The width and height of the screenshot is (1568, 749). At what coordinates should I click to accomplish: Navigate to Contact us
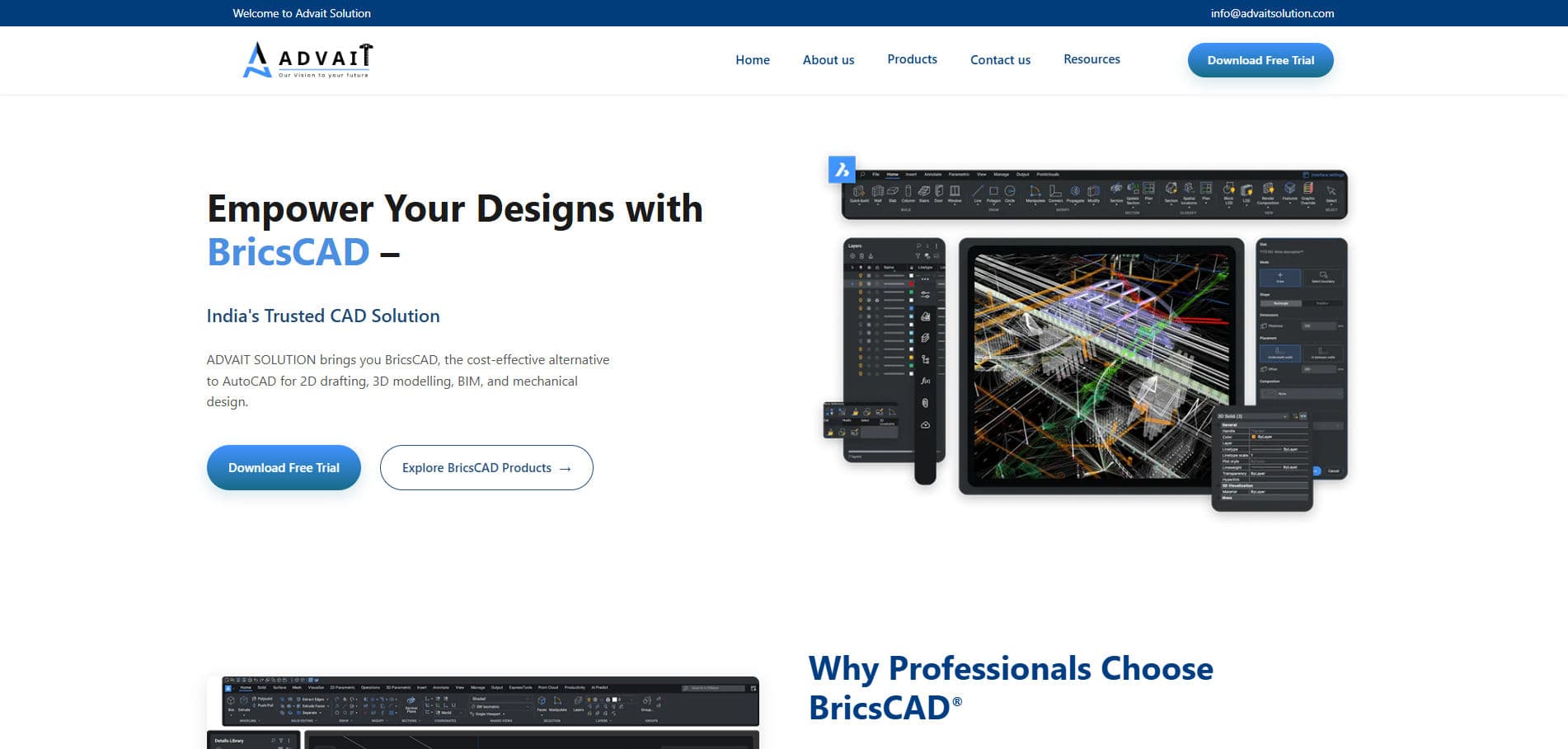(x=1000, y=60)
